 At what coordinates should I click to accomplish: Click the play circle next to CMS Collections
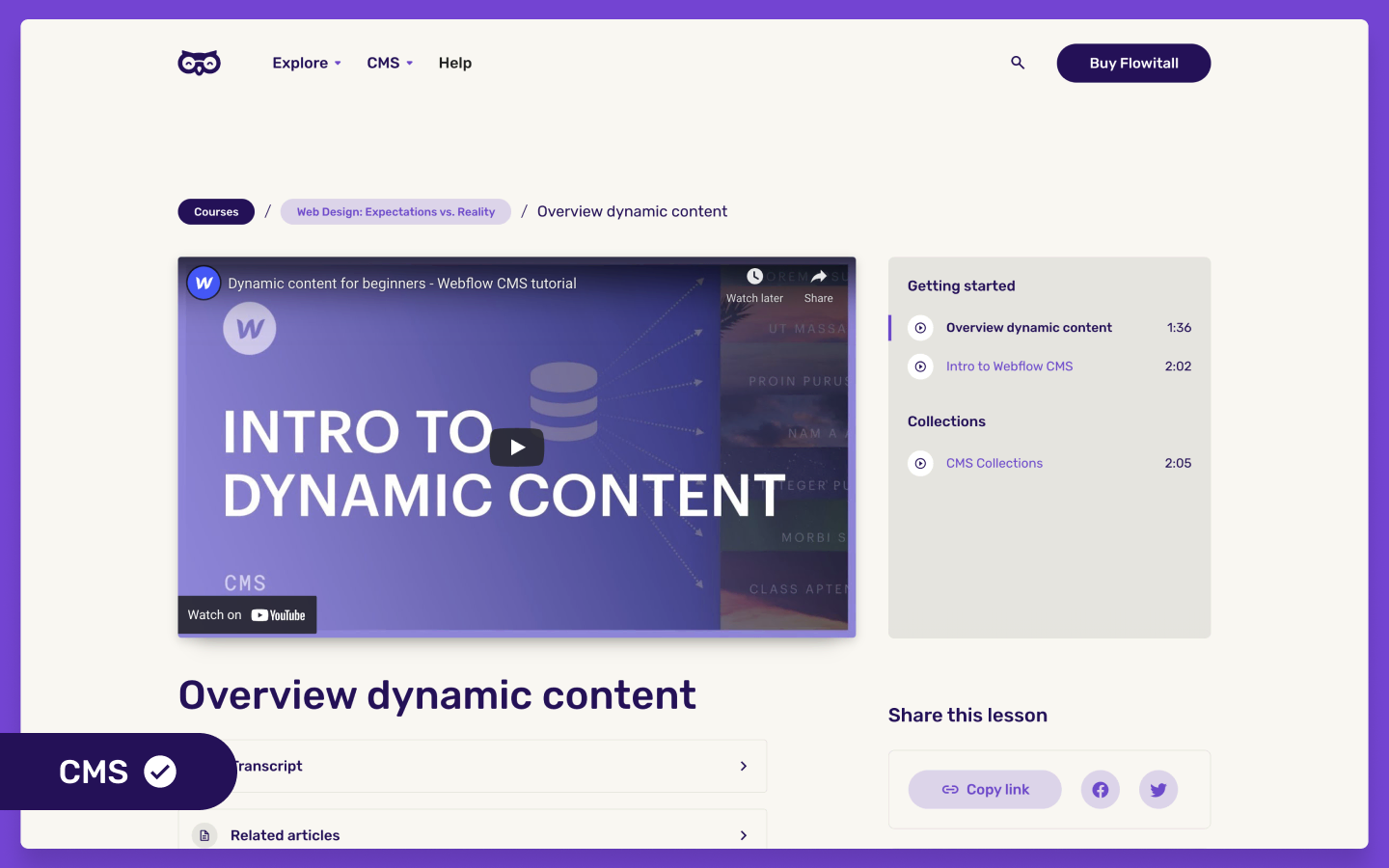920,463
